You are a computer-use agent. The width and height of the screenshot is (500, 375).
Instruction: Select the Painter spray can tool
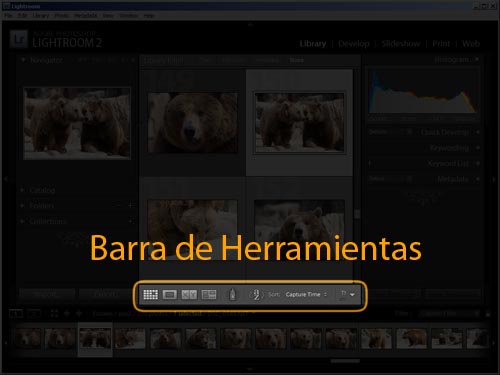[x=232, y=295]
